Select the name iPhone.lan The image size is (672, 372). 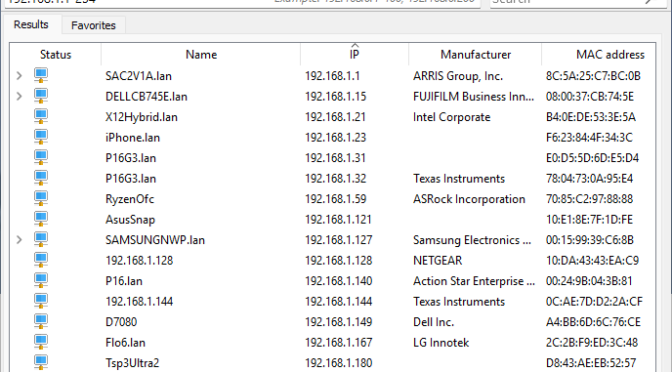[132, 138]
